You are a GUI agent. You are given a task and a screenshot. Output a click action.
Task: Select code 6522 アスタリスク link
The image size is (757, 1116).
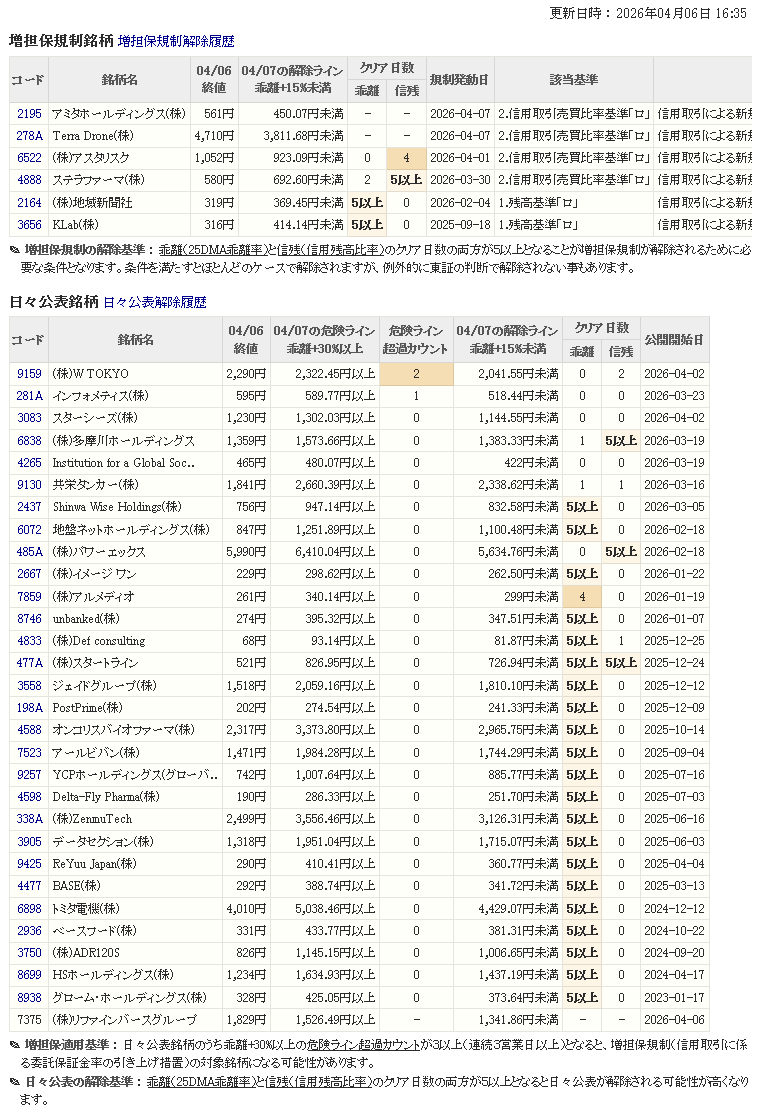[x=29, y=157]
